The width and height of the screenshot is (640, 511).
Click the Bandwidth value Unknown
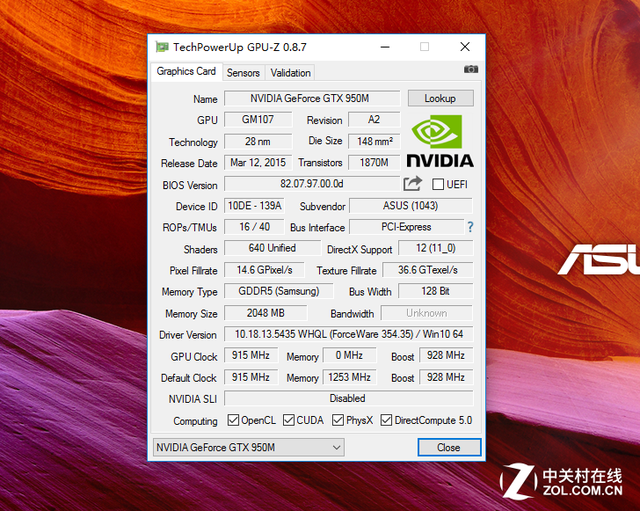pyautogui.click(x=427, y=313)
